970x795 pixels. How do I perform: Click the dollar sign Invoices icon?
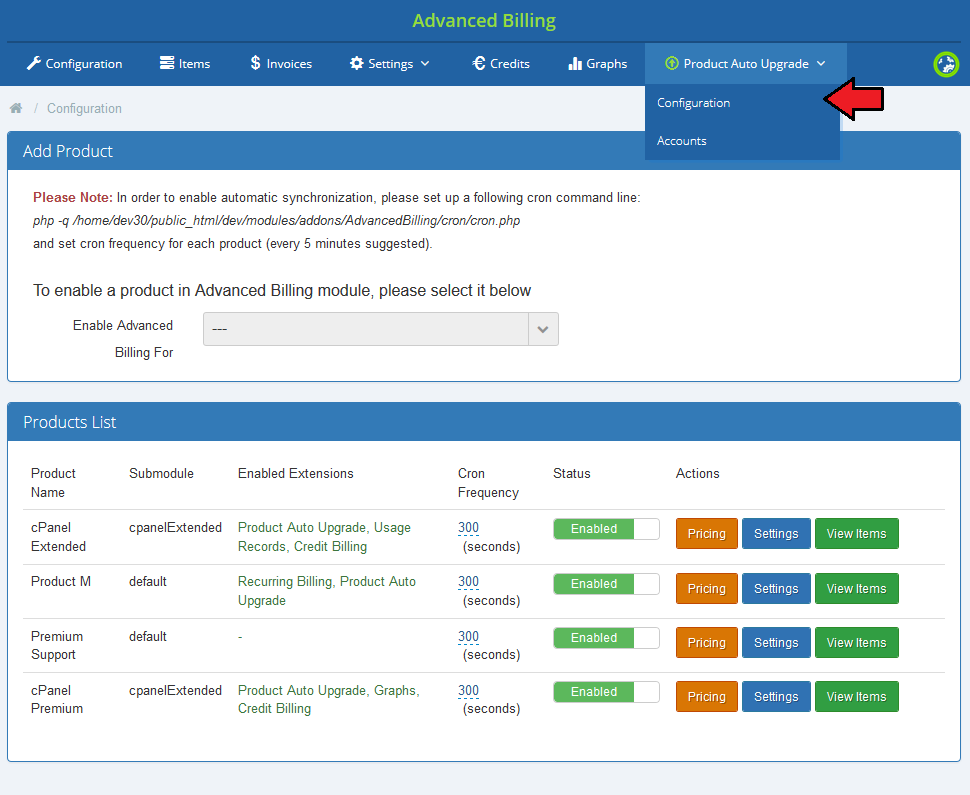[255, 63]
